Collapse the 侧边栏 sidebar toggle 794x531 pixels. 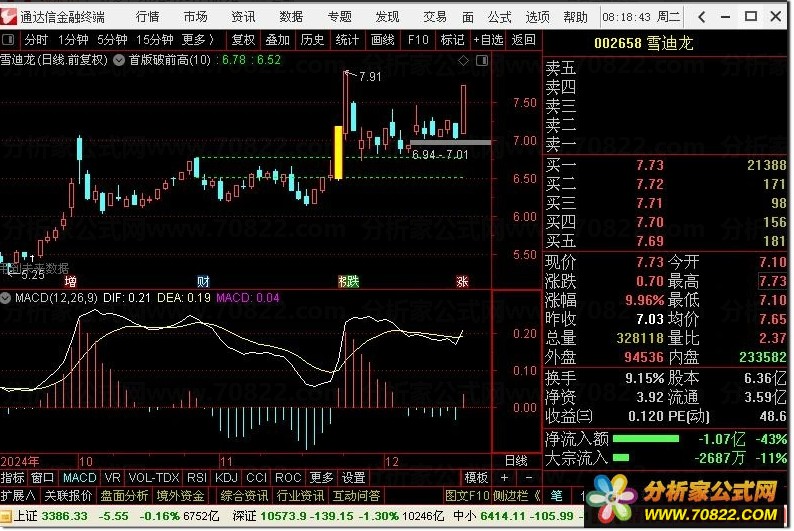pyautogui.click(x=517, y=496)
